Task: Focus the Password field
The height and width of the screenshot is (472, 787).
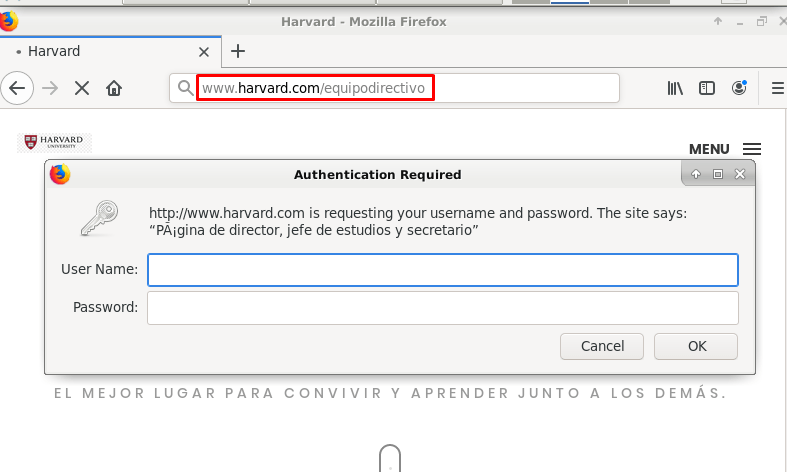Action: point(442,308)
